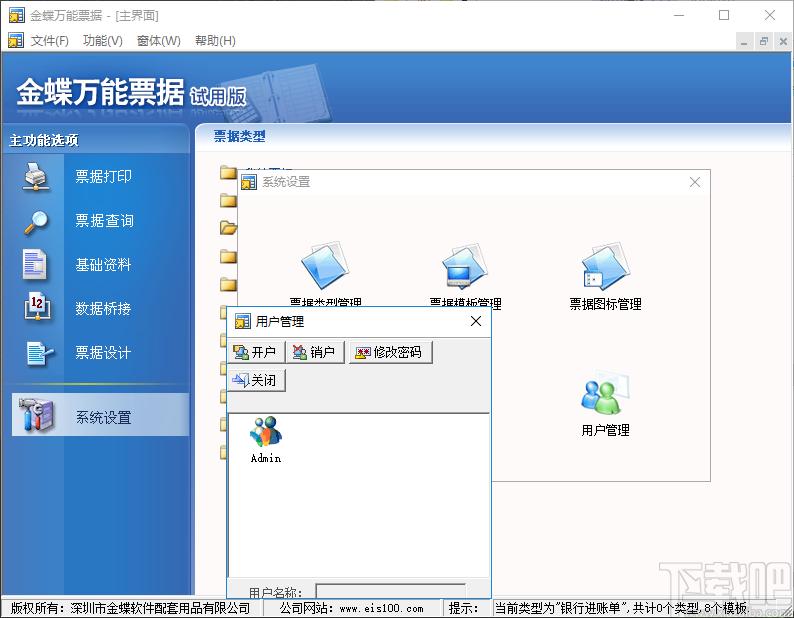Open the 功能(V) menu
794x618 pixels.
click(x=103, y=41)
